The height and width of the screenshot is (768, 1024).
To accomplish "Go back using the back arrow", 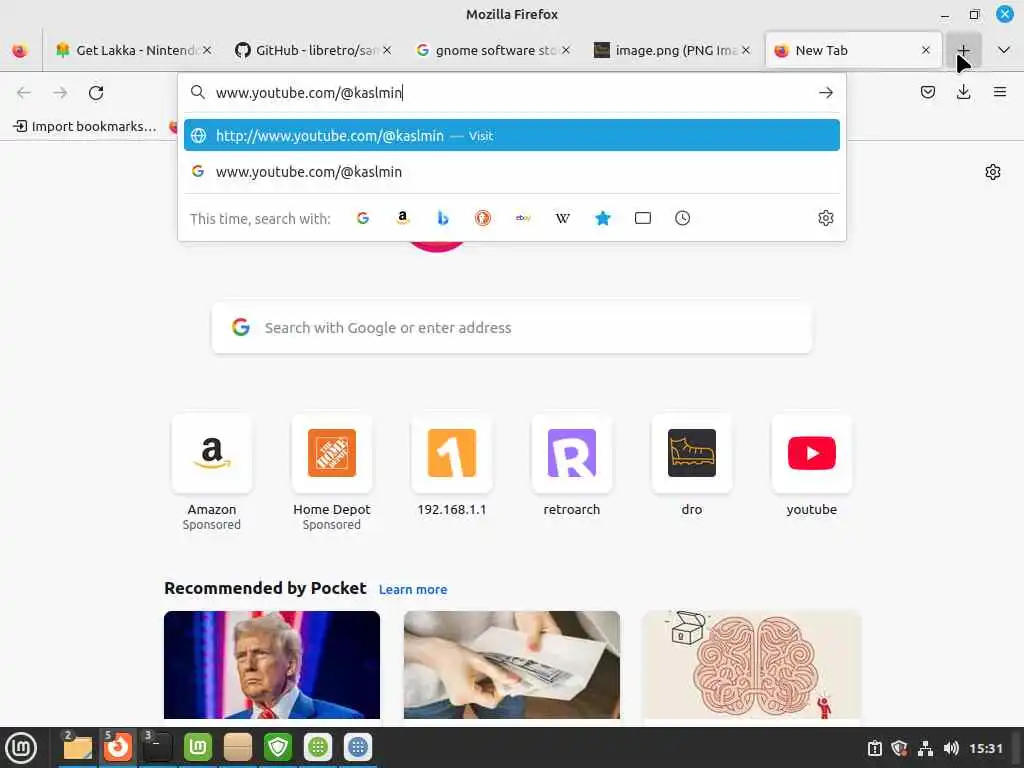I will [24, 93].
